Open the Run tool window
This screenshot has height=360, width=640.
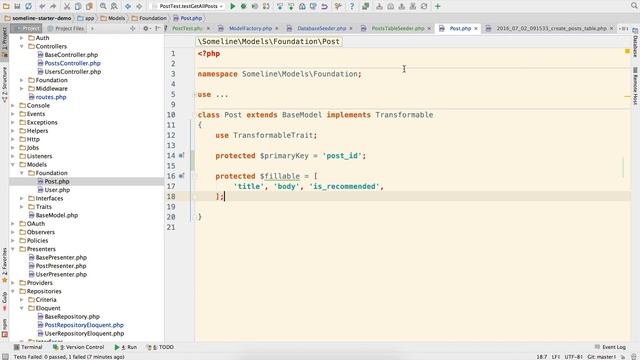pos(126,347)
